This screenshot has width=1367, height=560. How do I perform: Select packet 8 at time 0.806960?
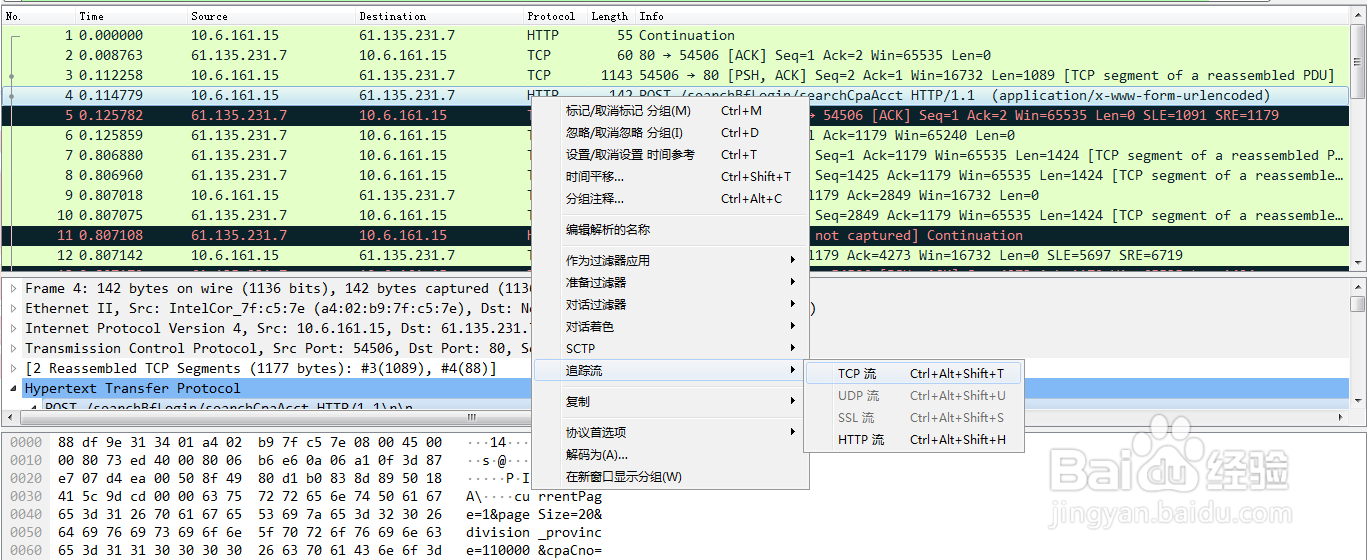(675, 175)
